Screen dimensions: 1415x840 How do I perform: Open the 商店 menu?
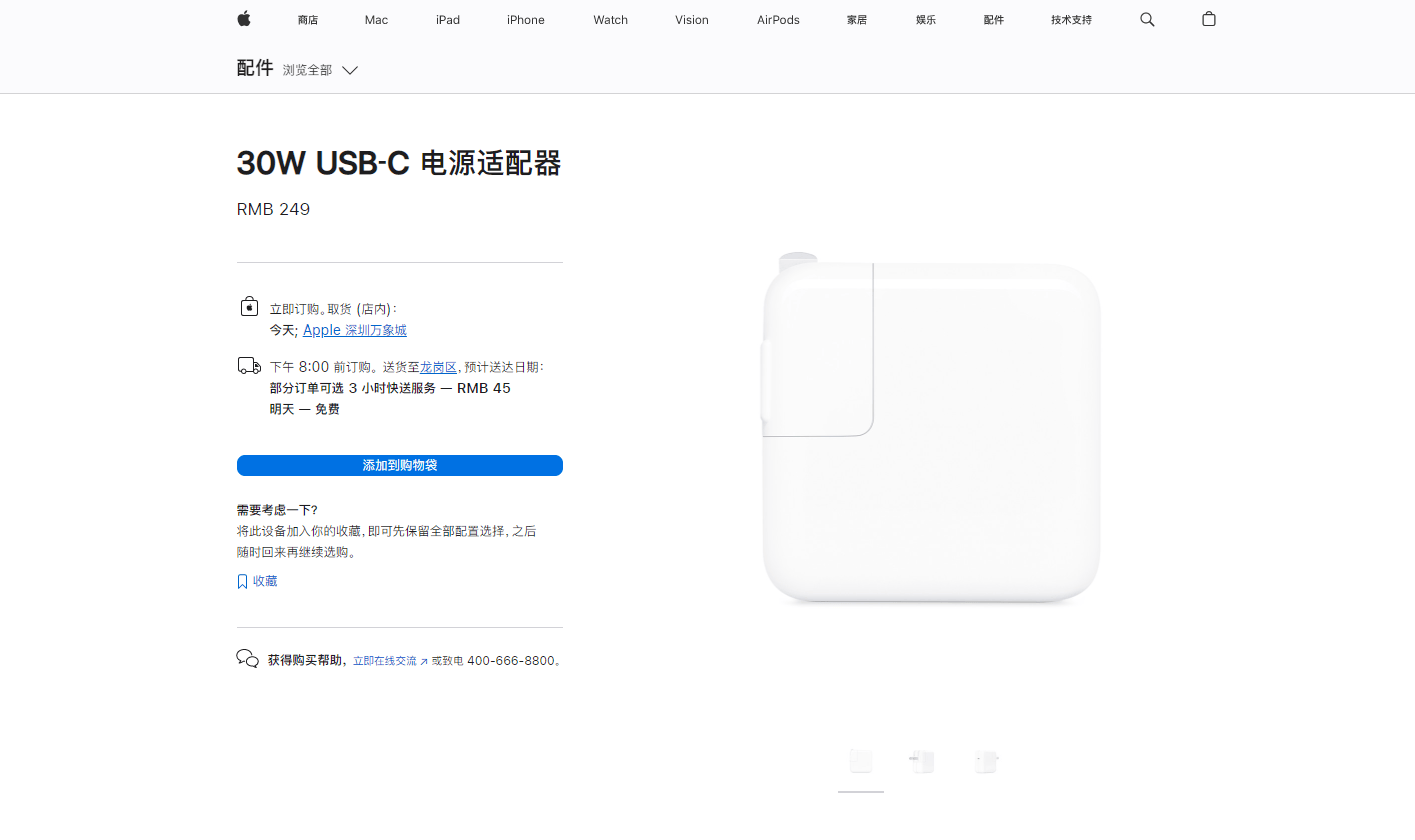(308, 20)
